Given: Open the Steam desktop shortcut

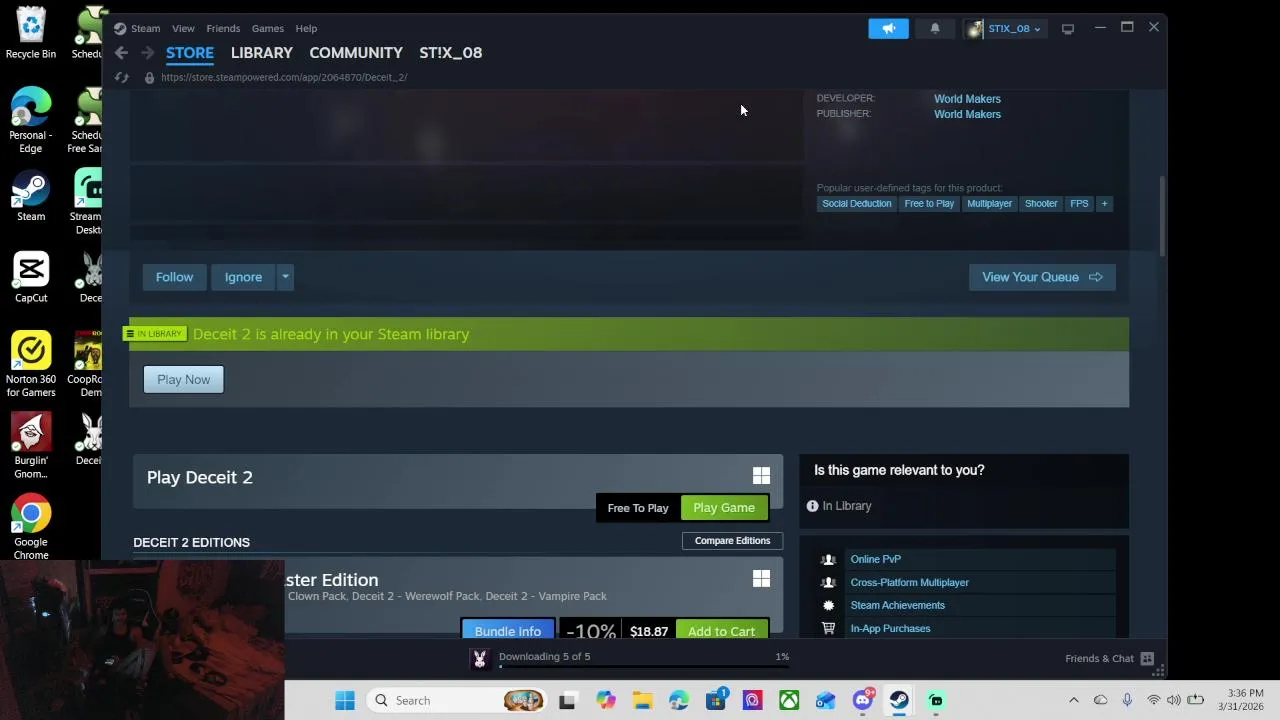Looking at the screenshot, I should tap(31, 197).
